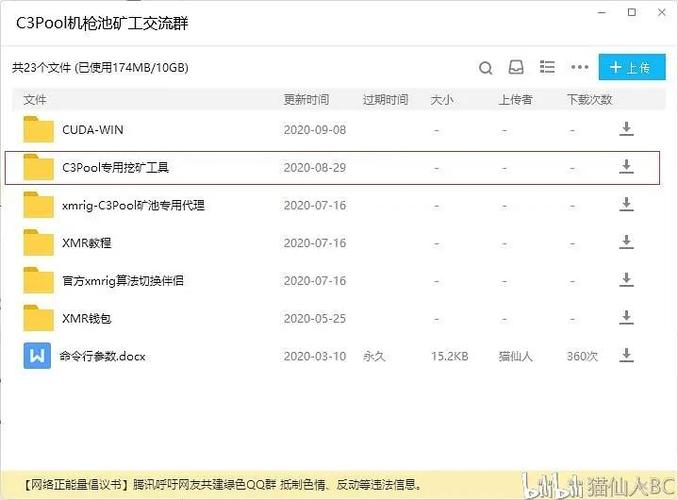
Task: Open the folder named C3Pool专用挖矿工具
Action: (115, 167)
